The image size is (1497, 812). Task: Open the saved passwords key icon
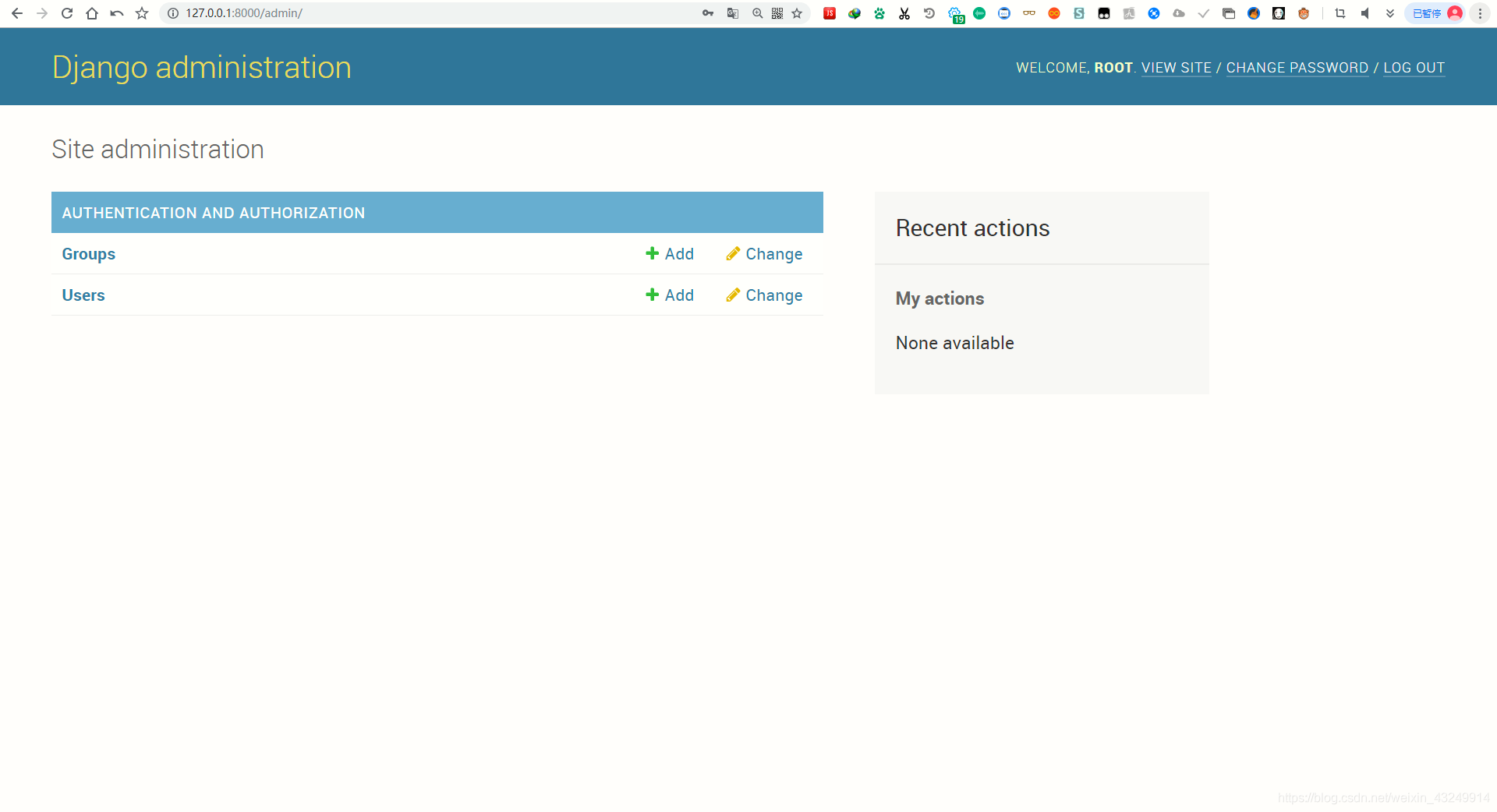708,13
